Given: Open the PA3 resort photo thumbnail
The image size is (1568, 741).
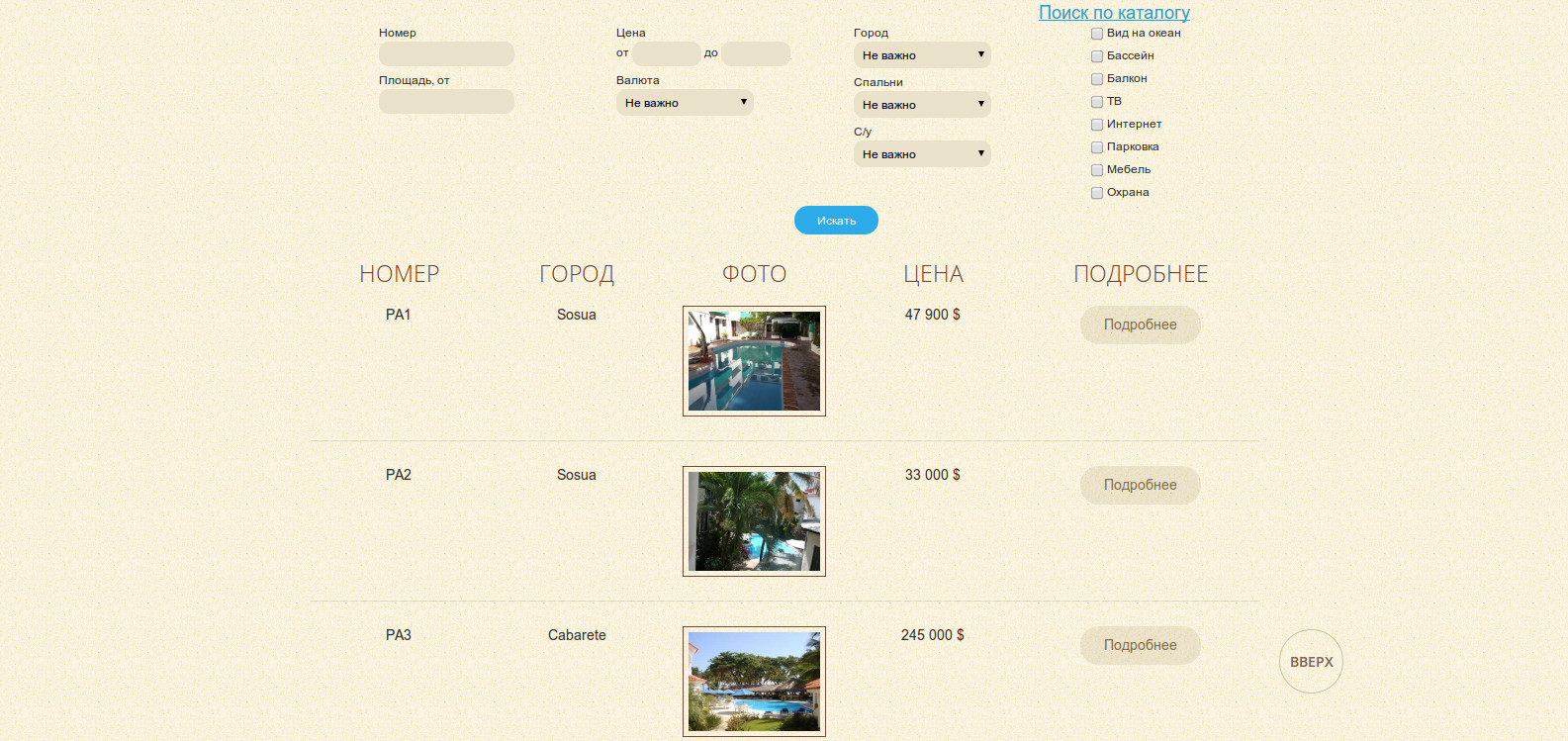Looking at the screenshot, I should [754, 682].
